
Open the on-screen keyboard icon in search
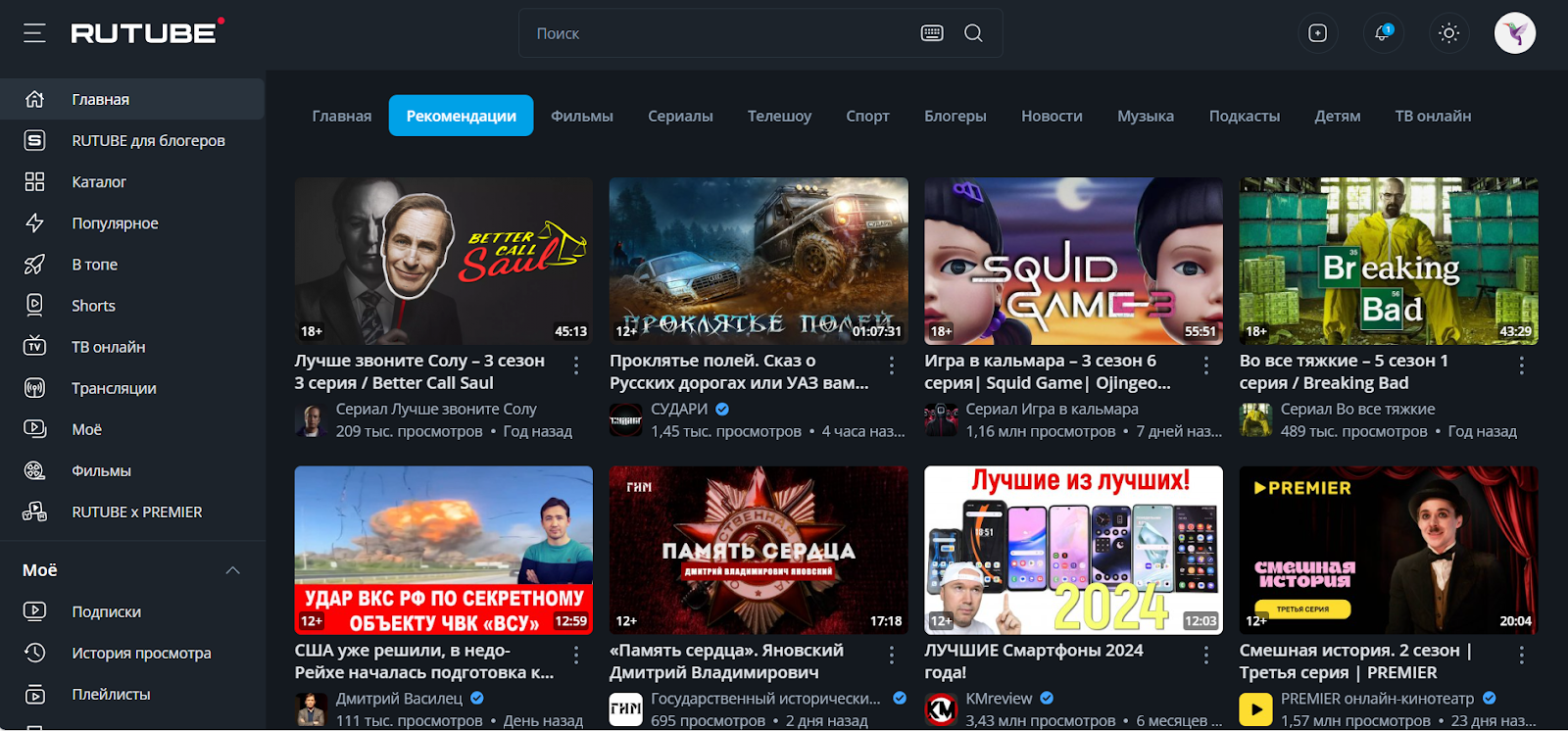932,33
